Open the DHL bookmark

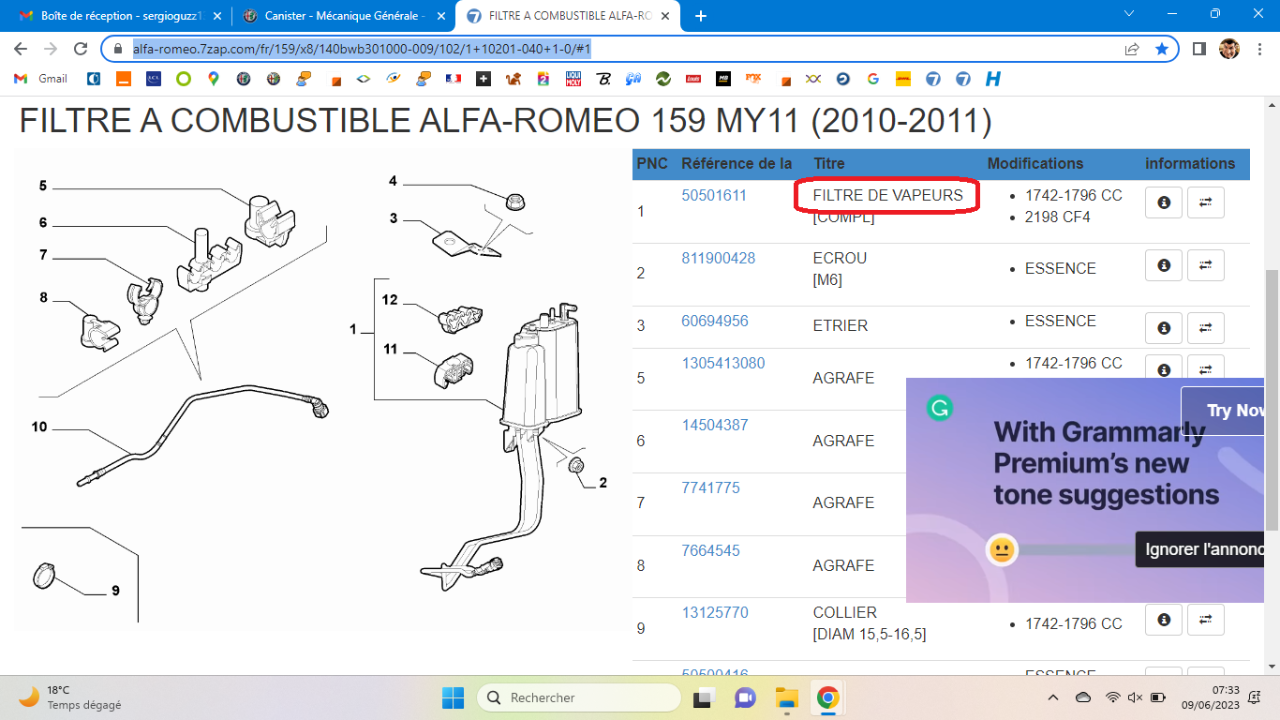click(x=903, y=78)
